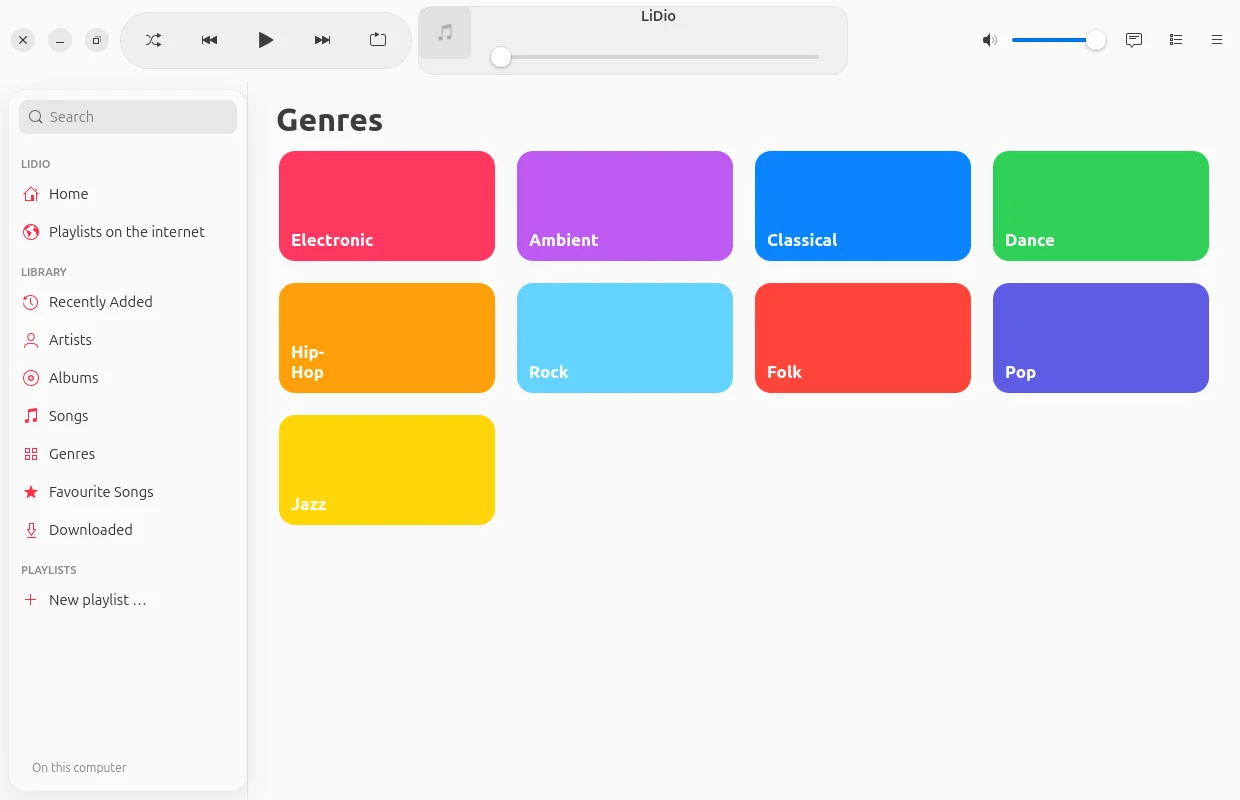The height and width of the screenshot is (800, 1240).
Task: Mute audio with the speaker icon
Action: 989,40
